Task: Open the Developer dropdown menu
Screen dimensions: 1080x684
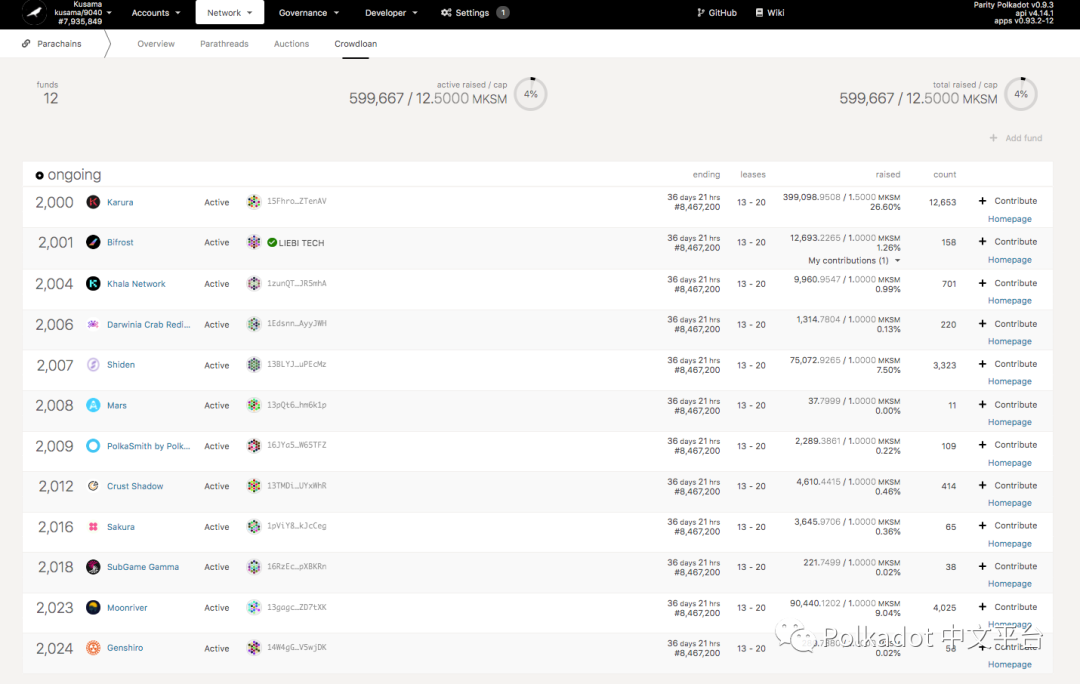Action: click(x=391, y=13)
